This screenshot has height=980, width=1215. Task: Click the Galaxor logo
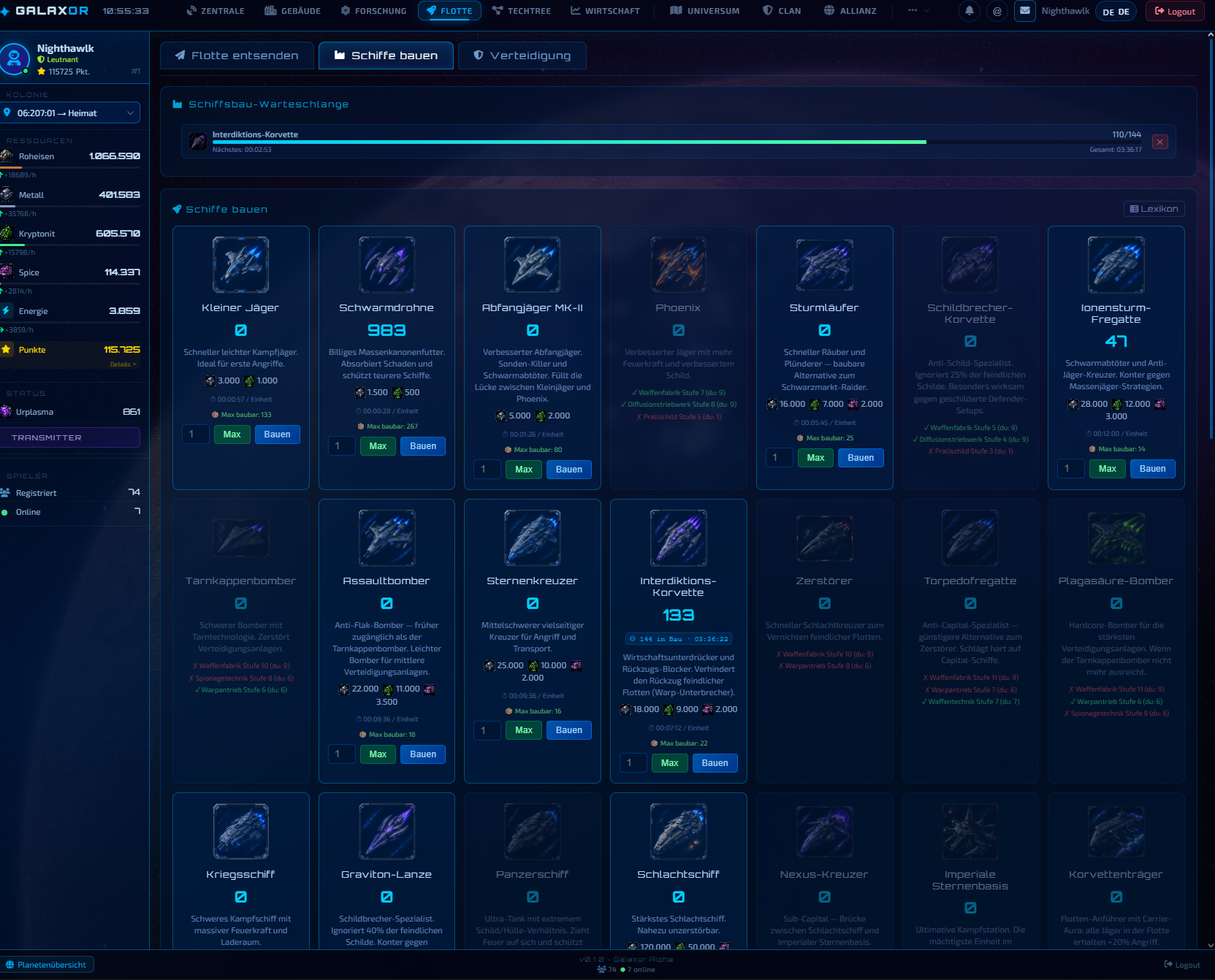click(x=45, y=11)
